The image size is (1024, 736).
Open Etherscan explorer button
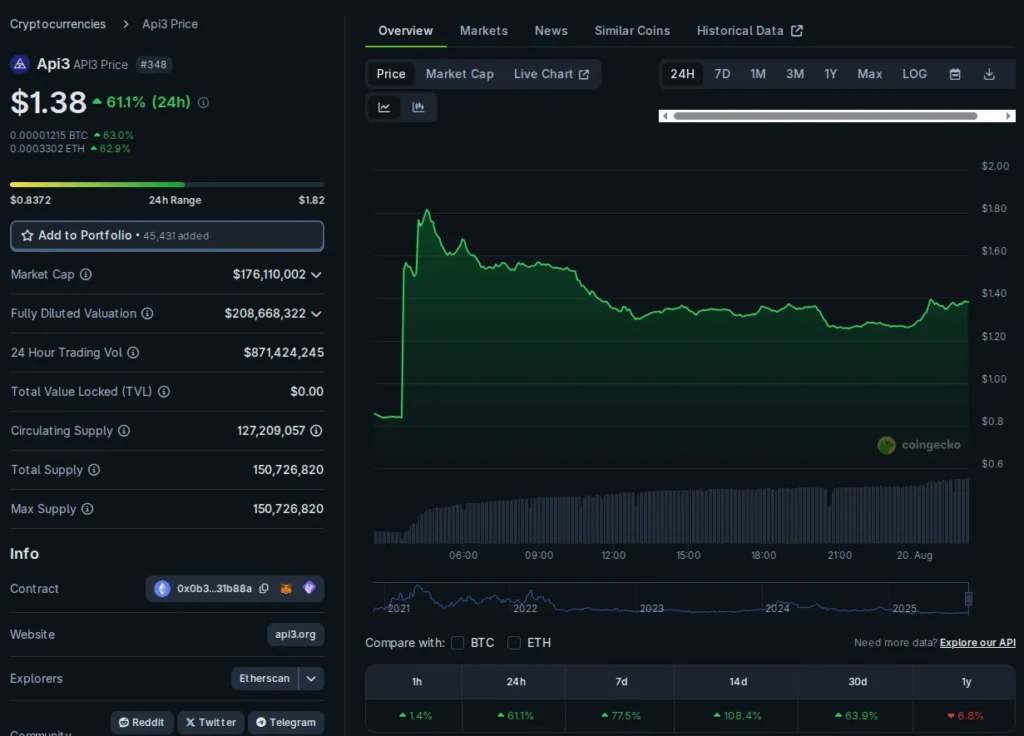click(x=264, y=679)
